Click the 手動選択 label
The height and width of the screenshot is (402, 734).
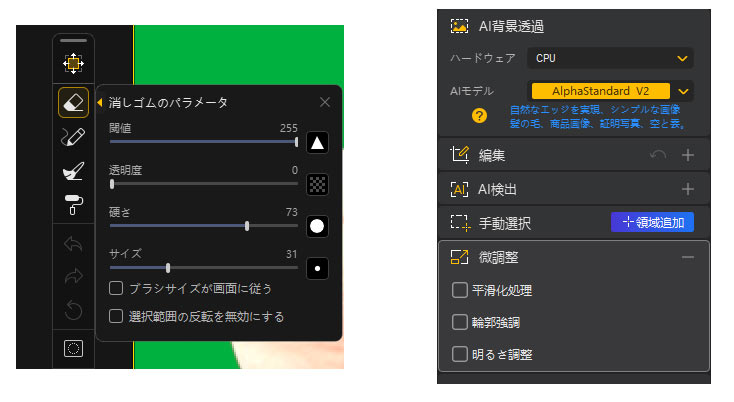tap(505, 224)
